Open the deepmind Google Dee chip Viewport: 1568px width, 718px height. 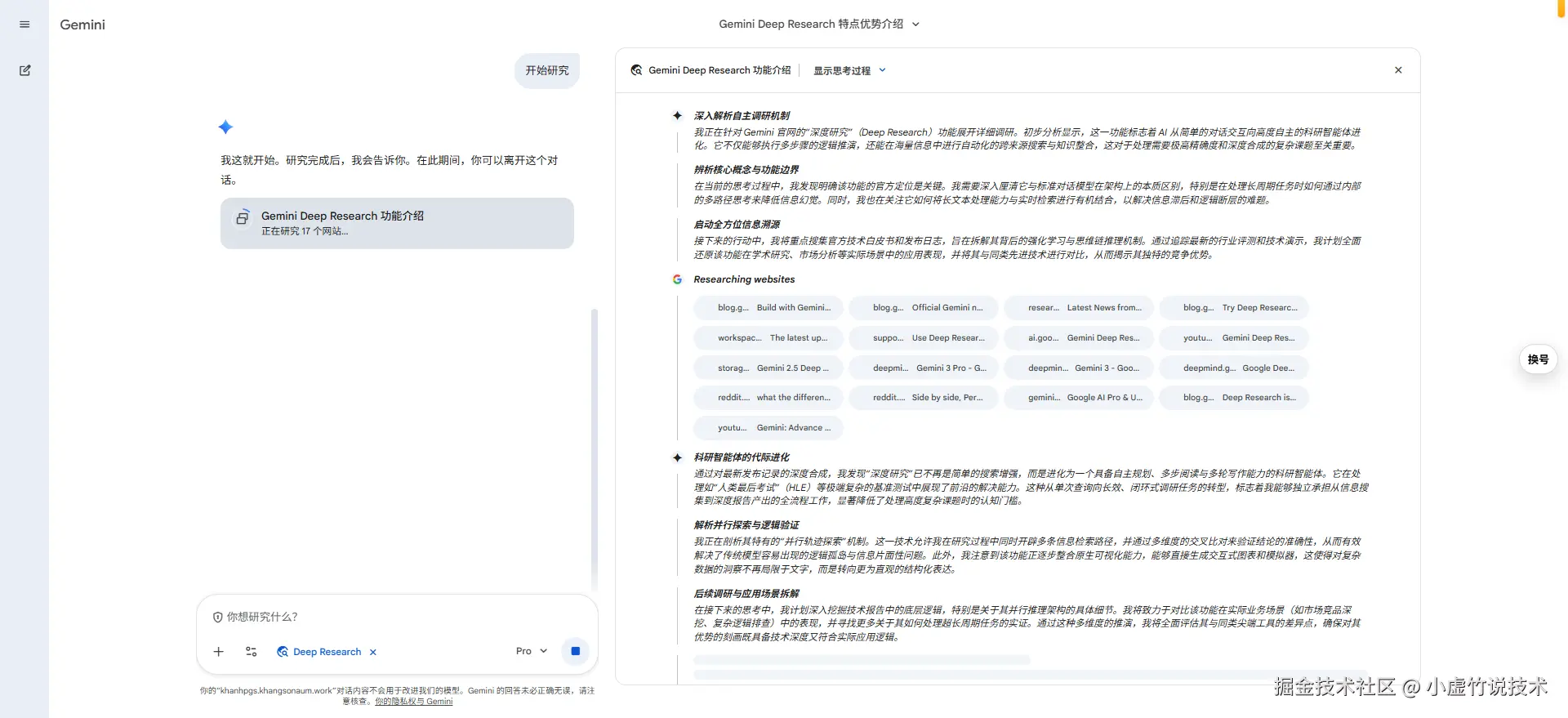click(1234, 368)
